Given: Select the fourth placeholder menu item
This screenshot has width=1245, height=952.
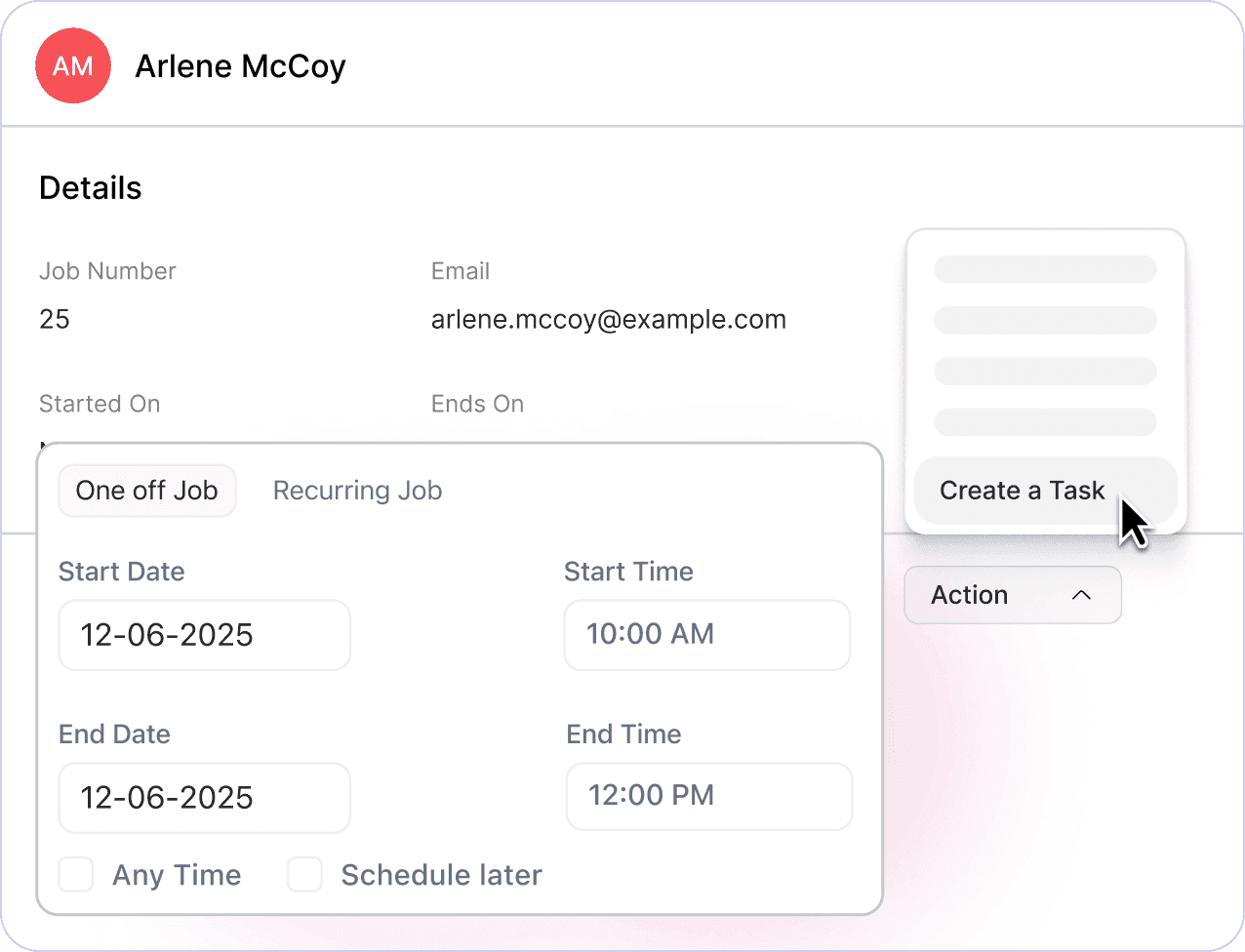Looking at the screenshot, I should tap(1045, 422).
